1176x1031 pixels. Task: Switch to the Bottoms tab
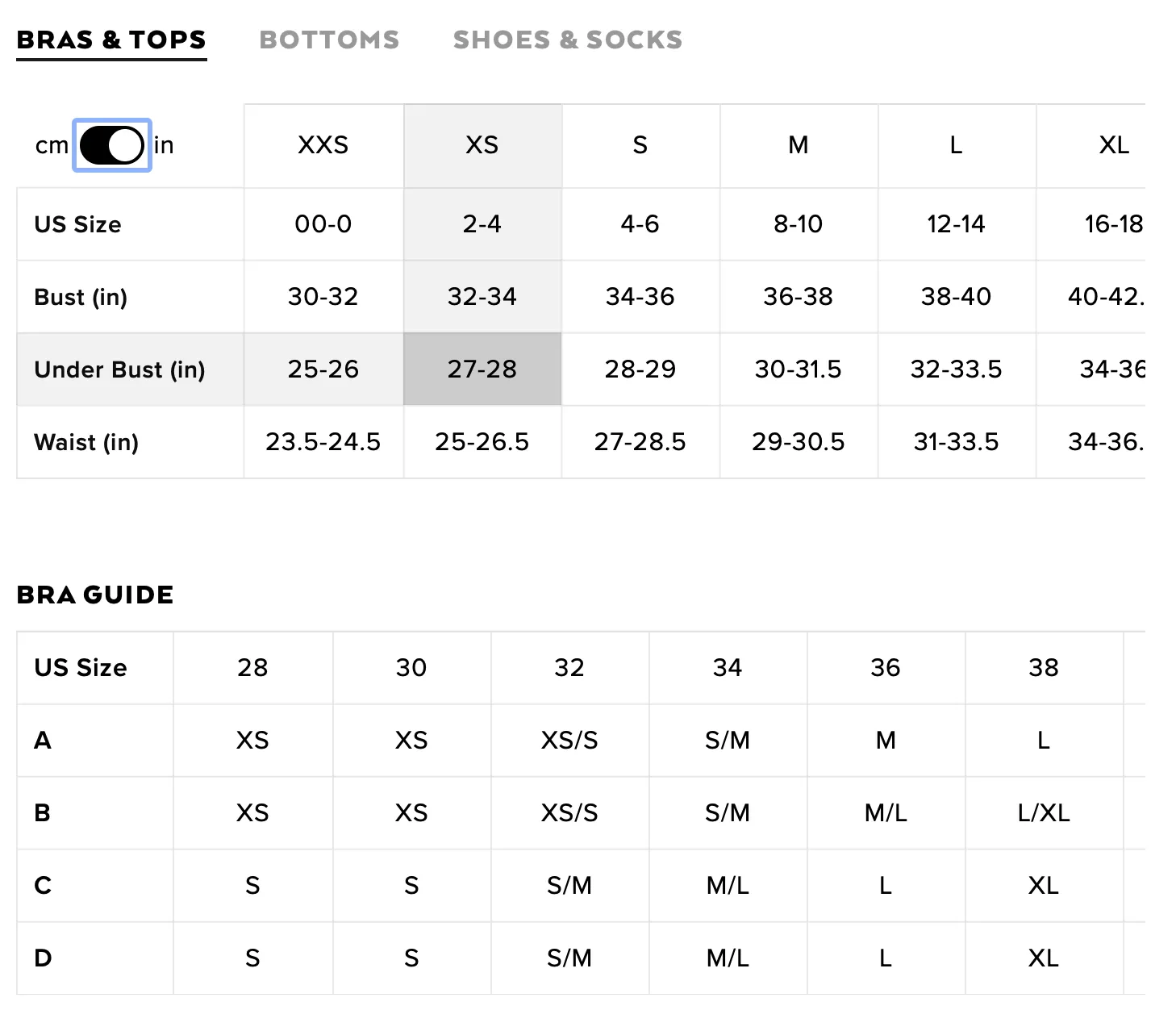tap(329, 40)
